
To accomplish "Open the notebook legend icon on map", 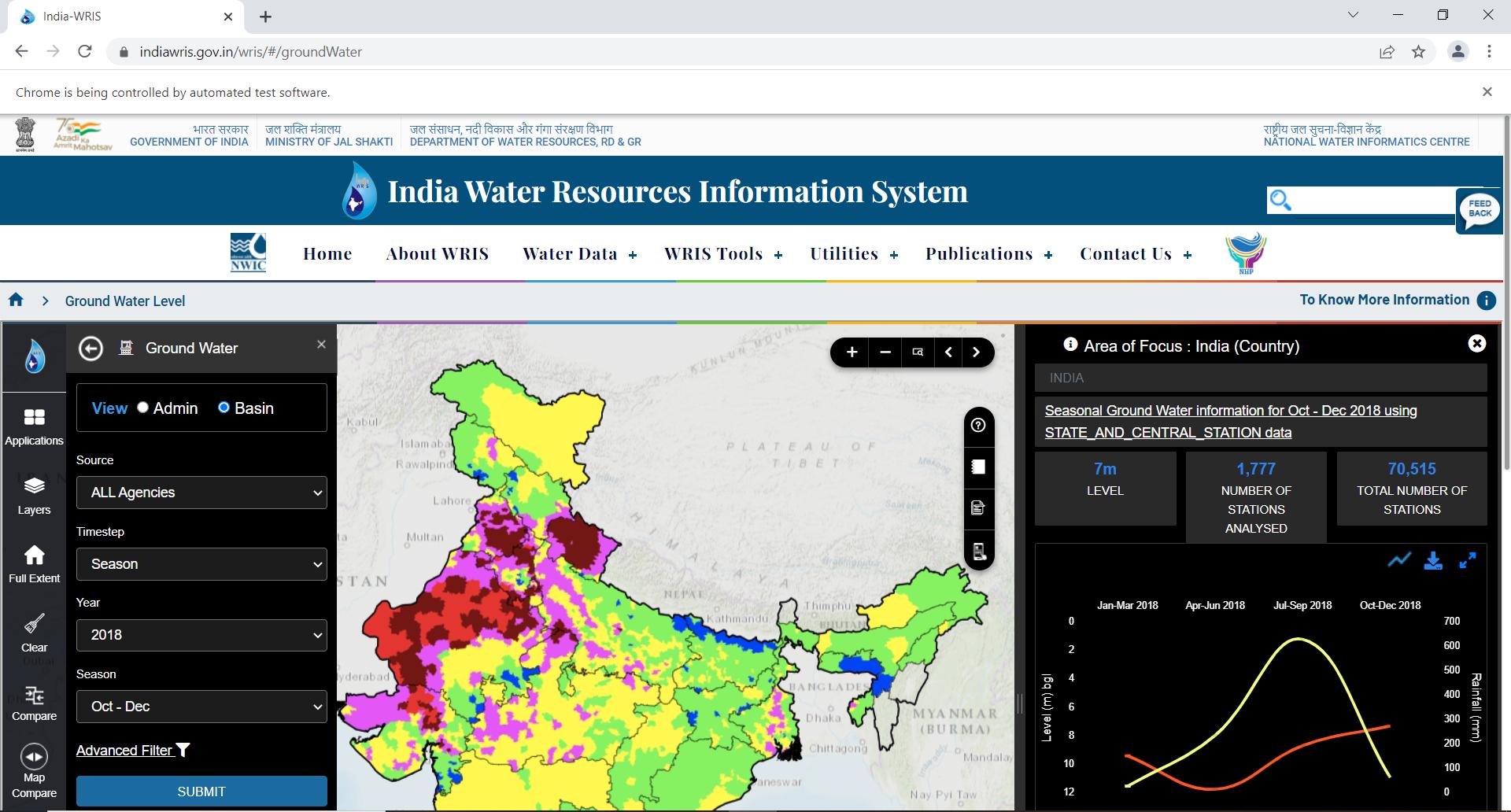I will click(978, 467).
